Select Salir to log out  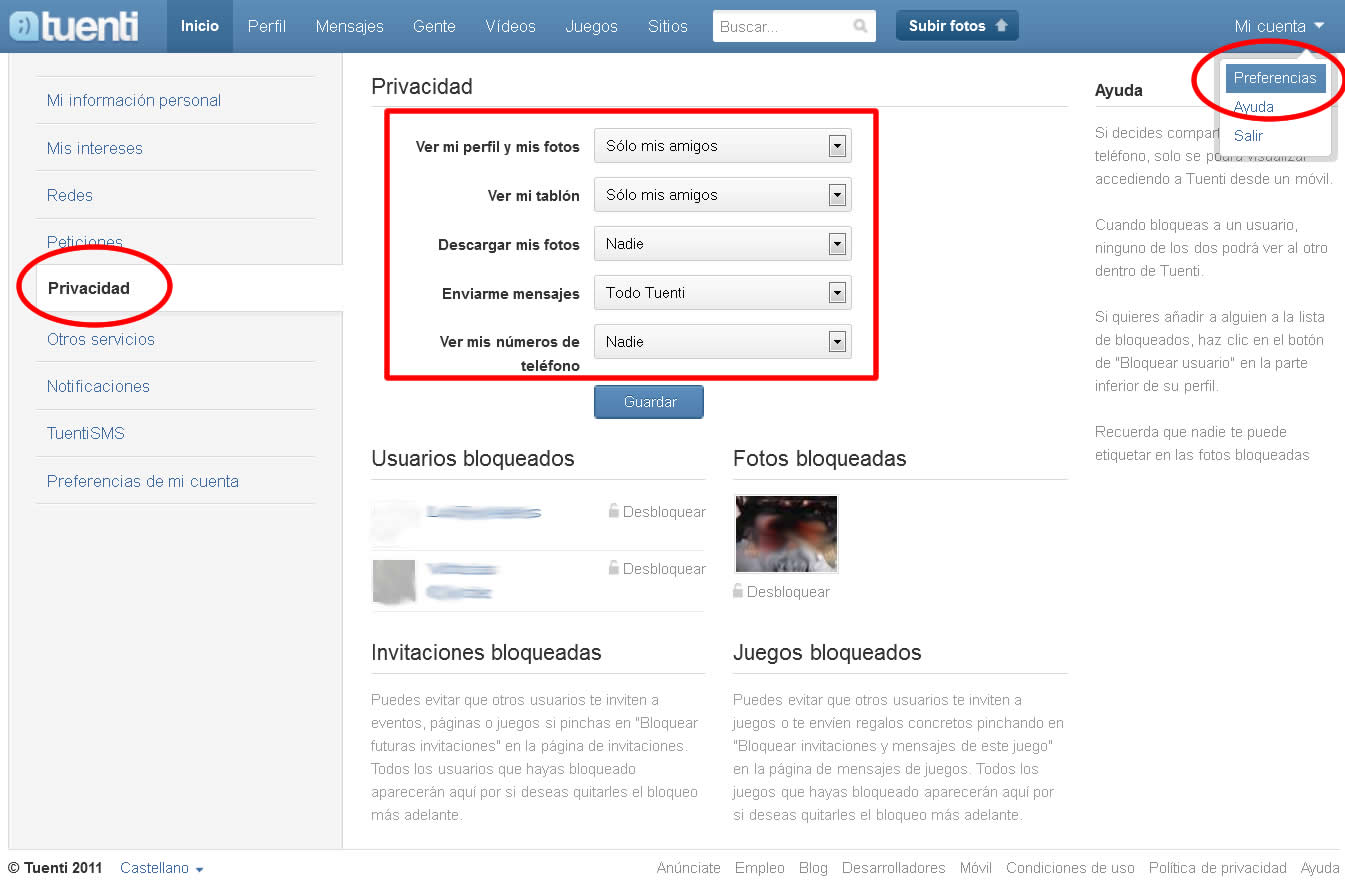pos(1248,136)
